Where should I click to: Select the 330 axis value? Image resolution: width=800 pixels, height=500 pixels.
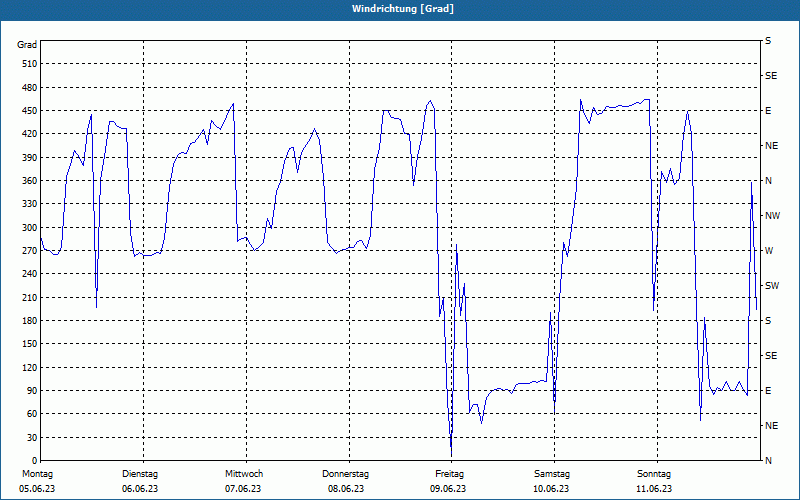(30, 204)
